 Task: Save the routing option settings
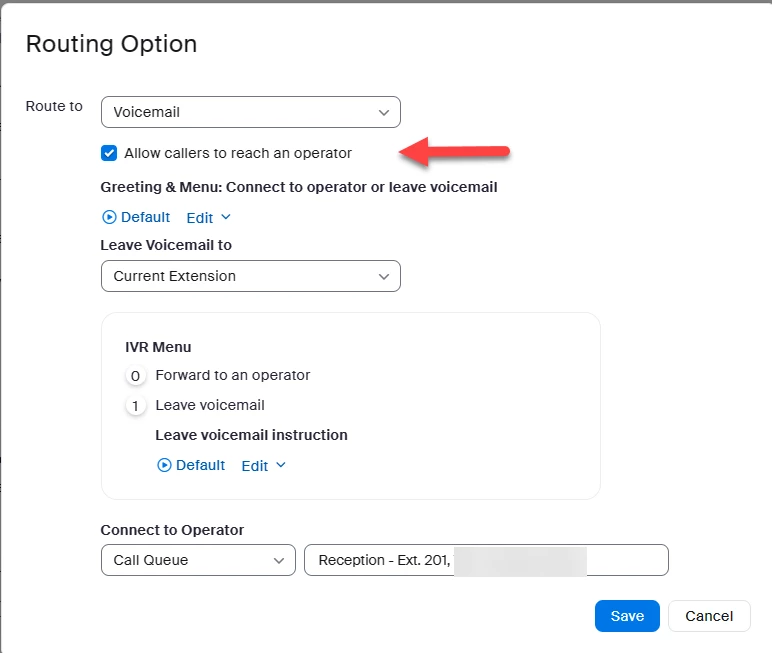click(x=627, y=616)
